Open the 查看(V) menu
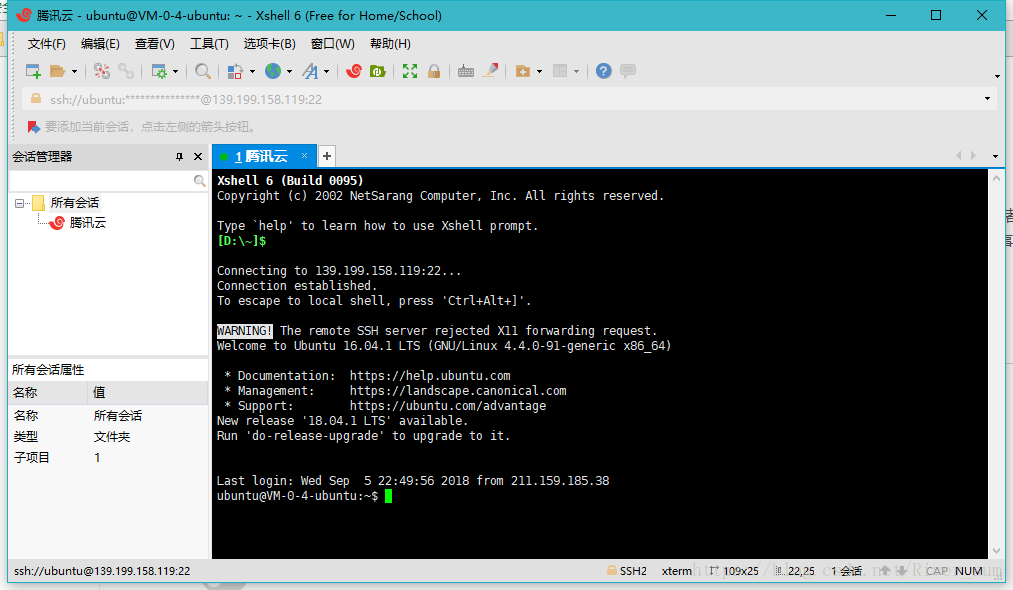Viewport: 1013px width, 590px height. [154, 44]
